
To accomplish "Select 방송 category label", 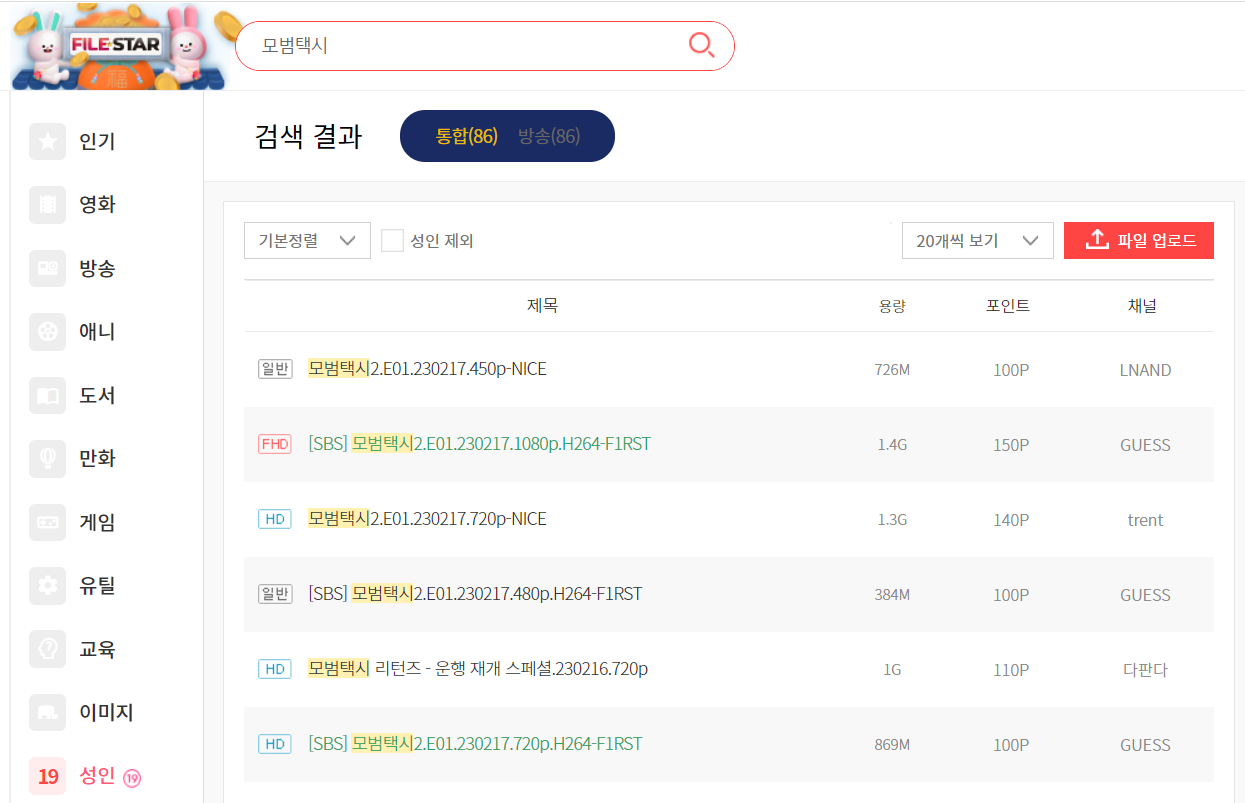I will 97,268.
